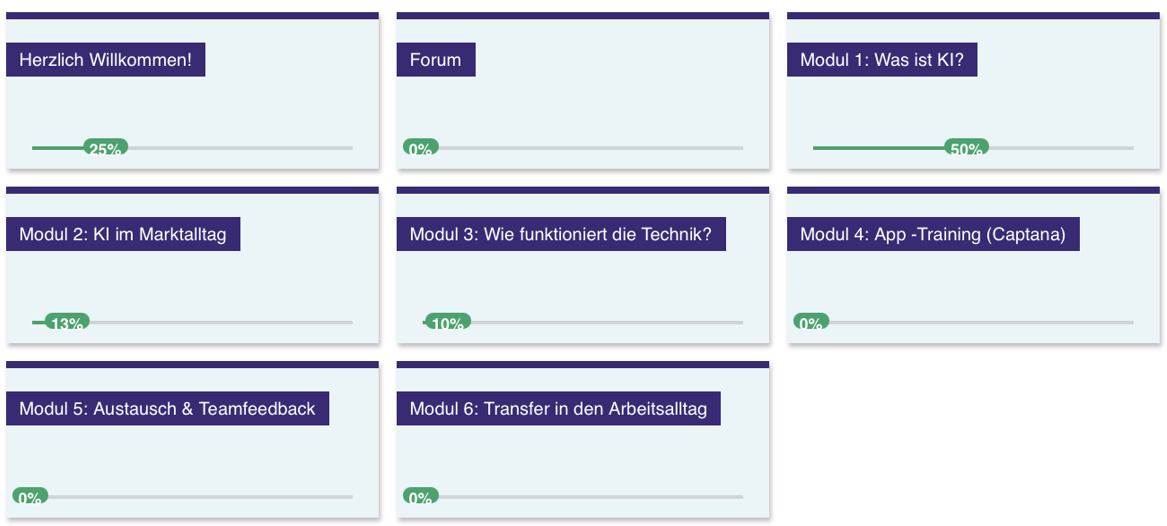Go to Modul 2: KI im Marktalltag

click(123, 235)
